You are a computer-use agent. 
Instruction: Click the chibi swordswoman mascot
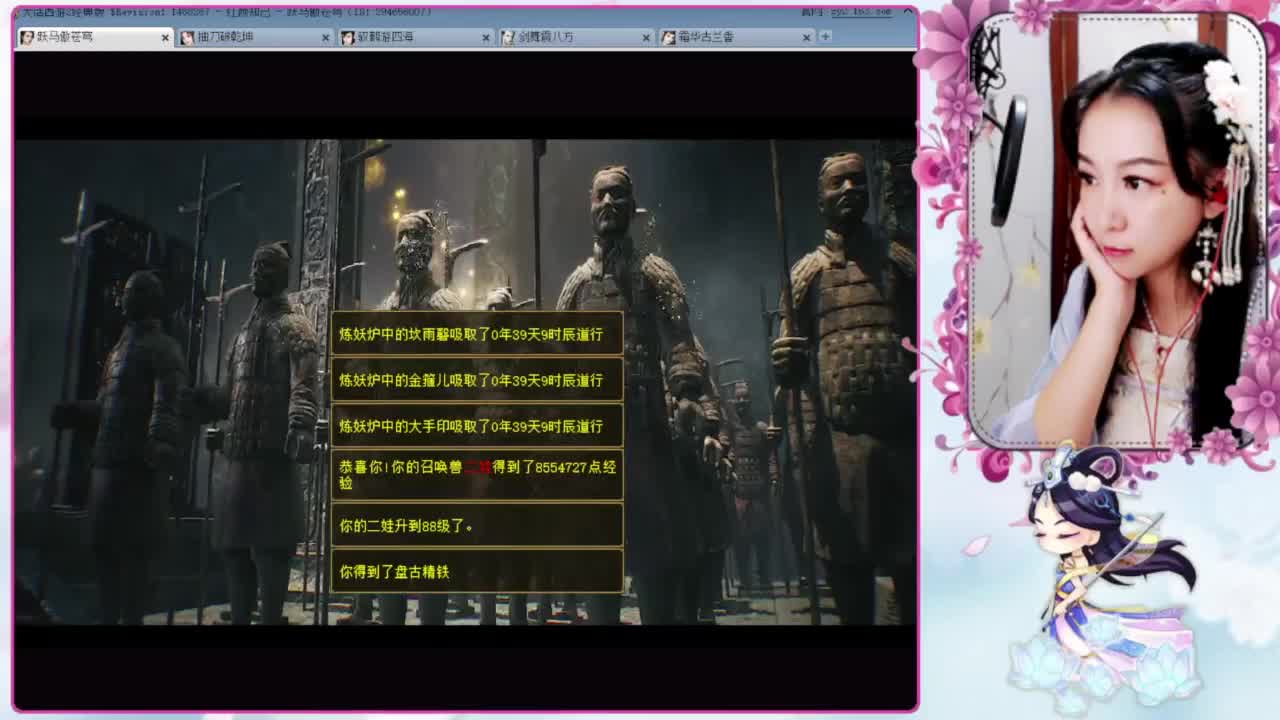coord(1105,580)
